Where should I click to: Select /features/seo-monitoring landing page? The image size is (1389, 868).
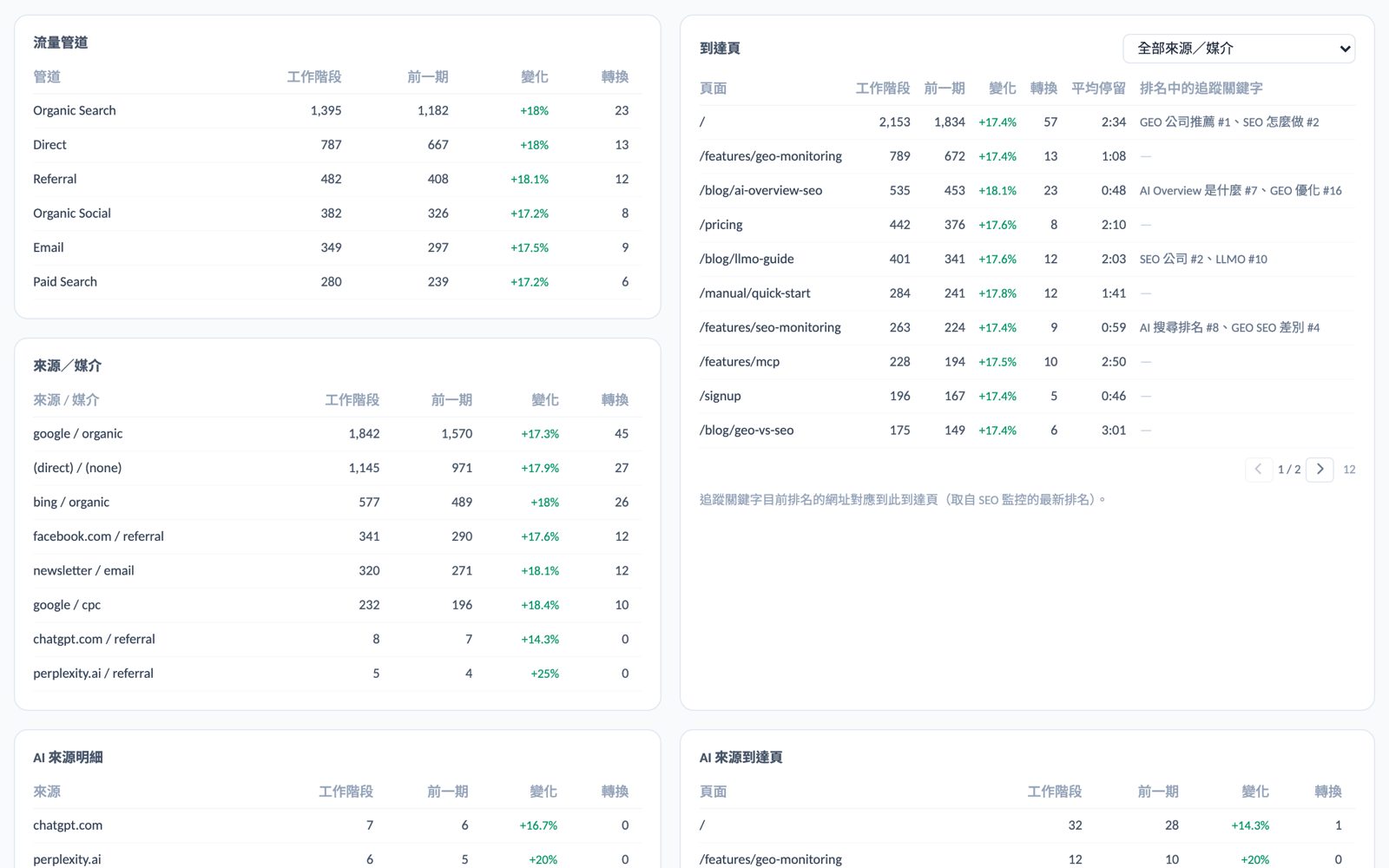(770, 327)
